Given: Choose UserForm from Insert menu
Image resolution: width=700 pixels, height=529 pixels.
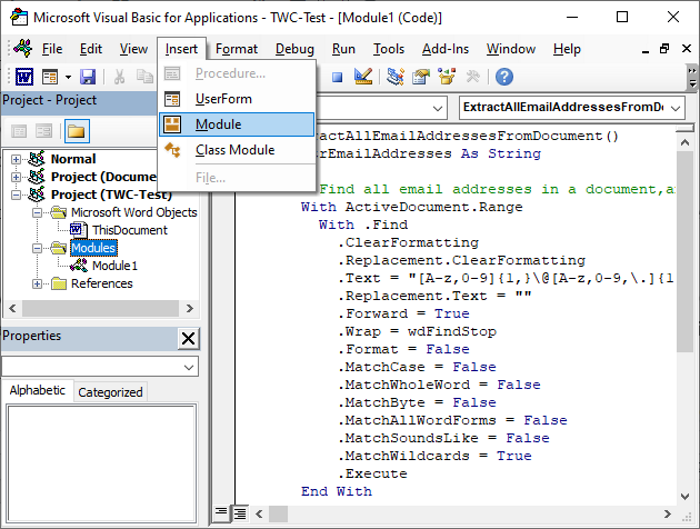Looking at the screenshot, I should 237,99.
